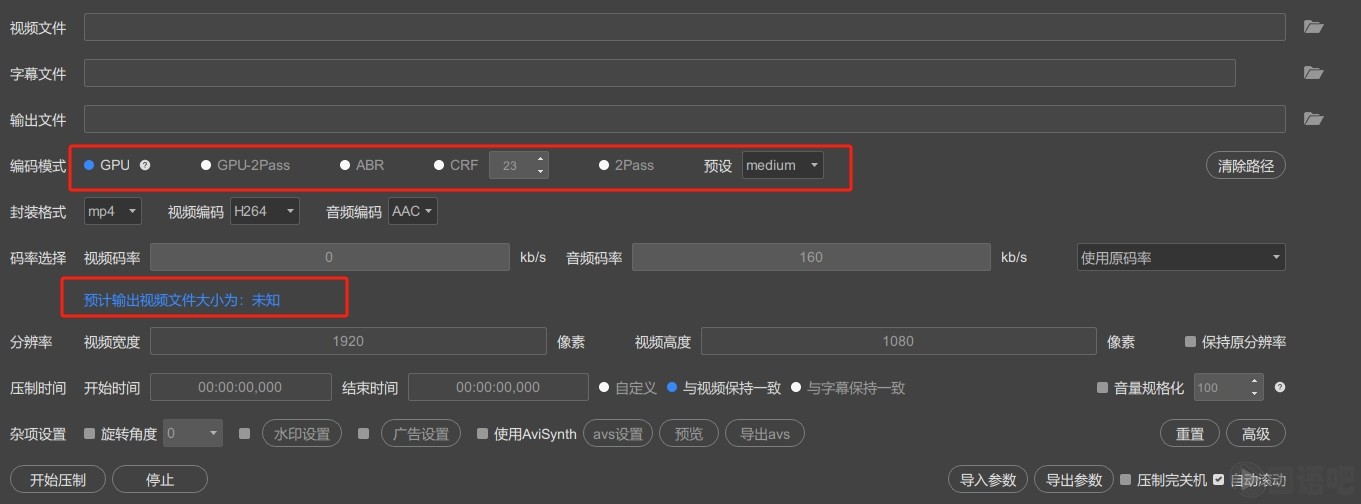Increase the CRF value with stepper arrows
1361x504 pixels.
click(x=541, y=159)
